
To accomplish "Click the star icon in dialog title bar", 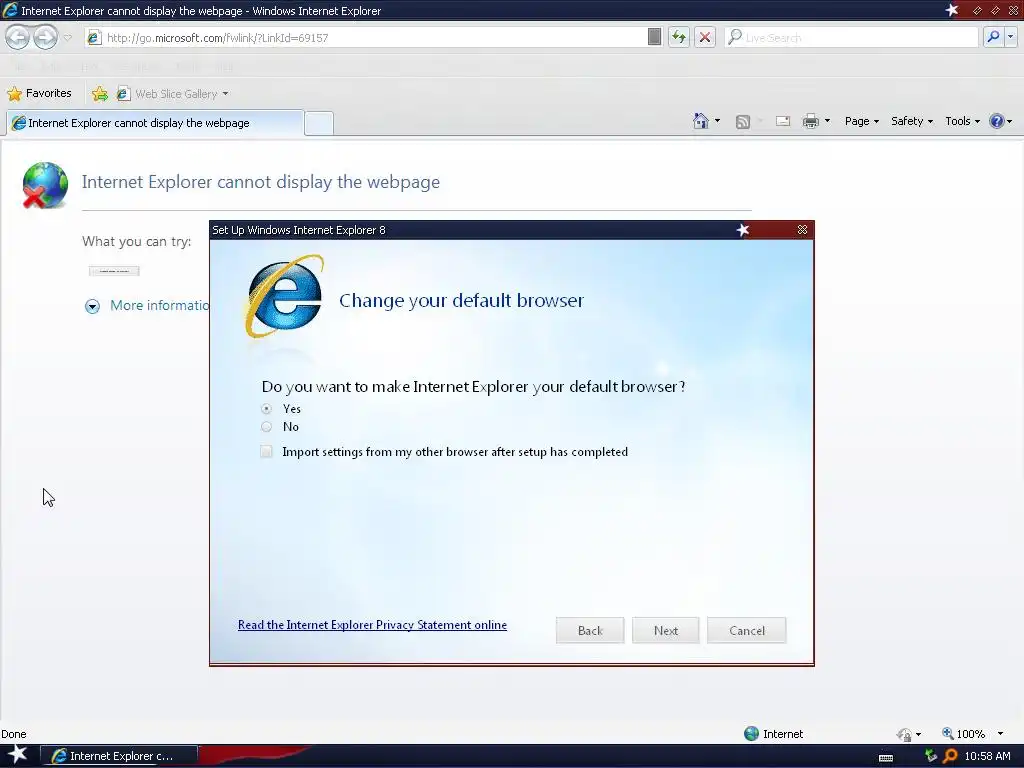I will point(743,230).
